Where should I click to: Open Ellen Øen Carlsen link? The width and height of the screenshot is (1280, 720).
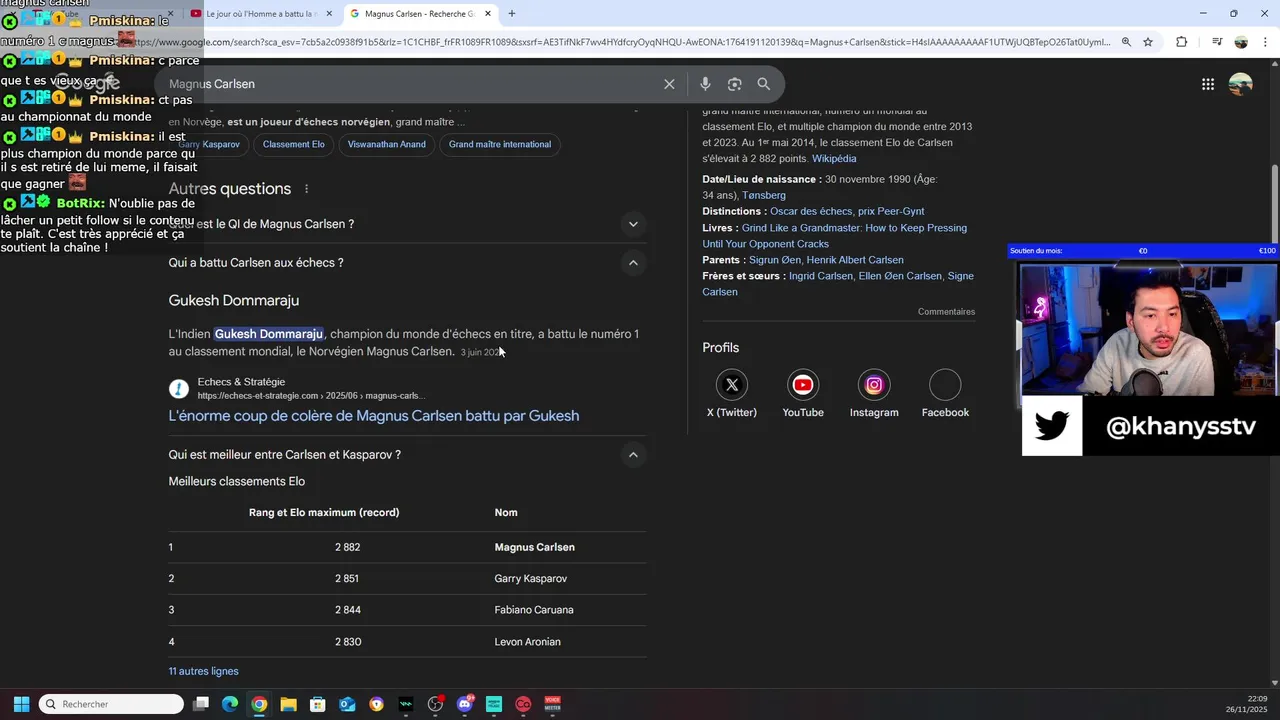[x=900, y=276]
